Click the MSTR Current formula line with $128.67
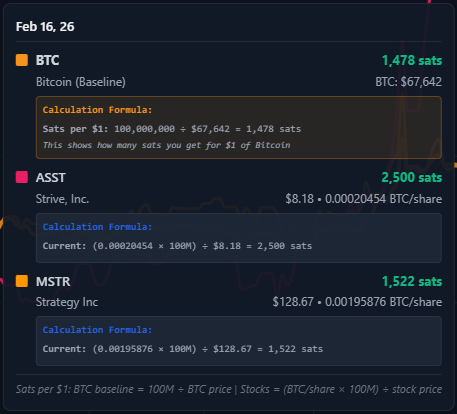The width and height of the screenshot is (457, 414). pos(183,349)
